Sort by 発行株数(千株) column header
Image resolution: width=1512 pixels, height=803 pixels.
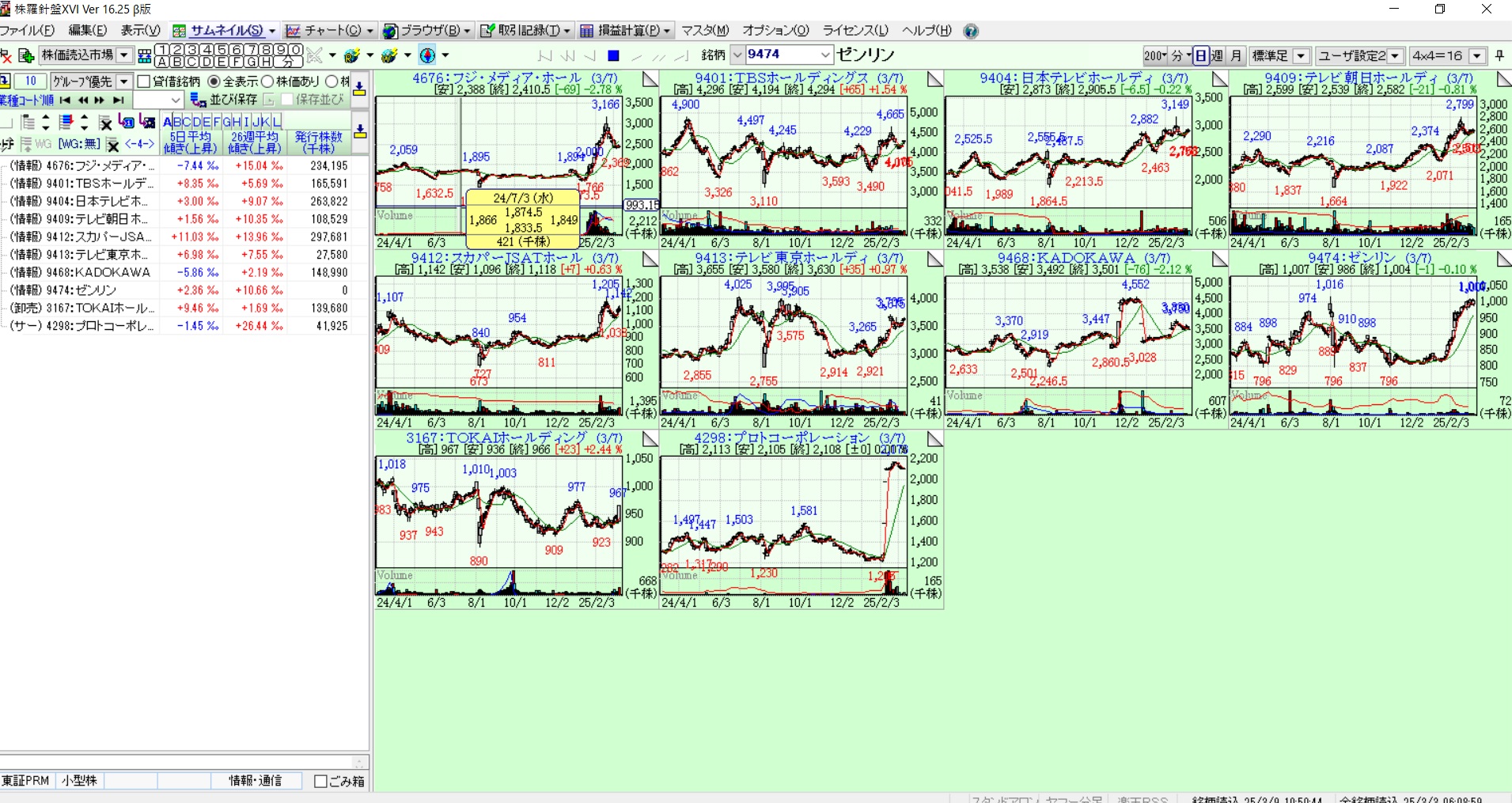point(319,142)
